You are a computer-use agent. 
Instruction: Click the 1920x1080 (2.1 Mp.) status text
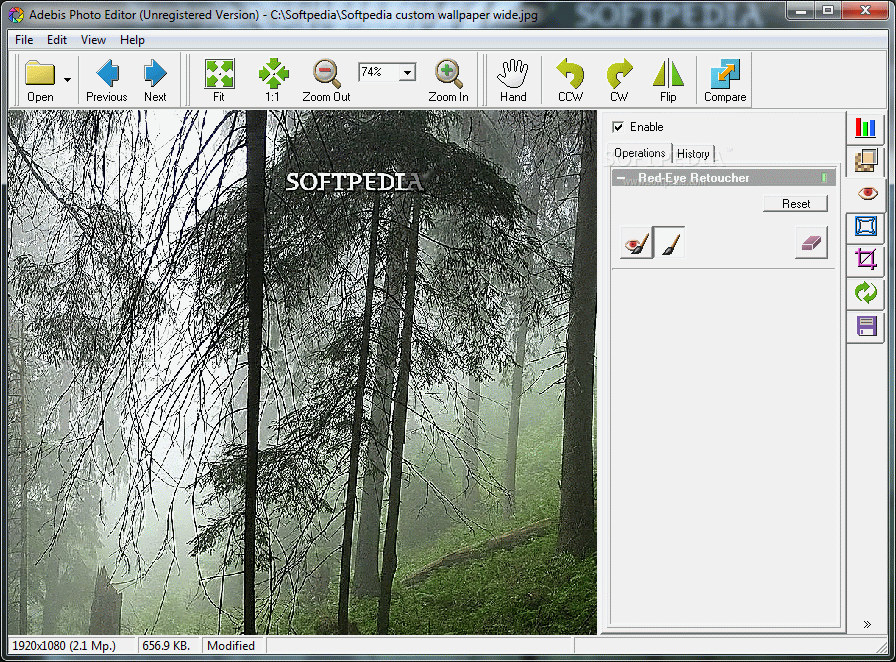pyautogui.click(x=64, y=646)
